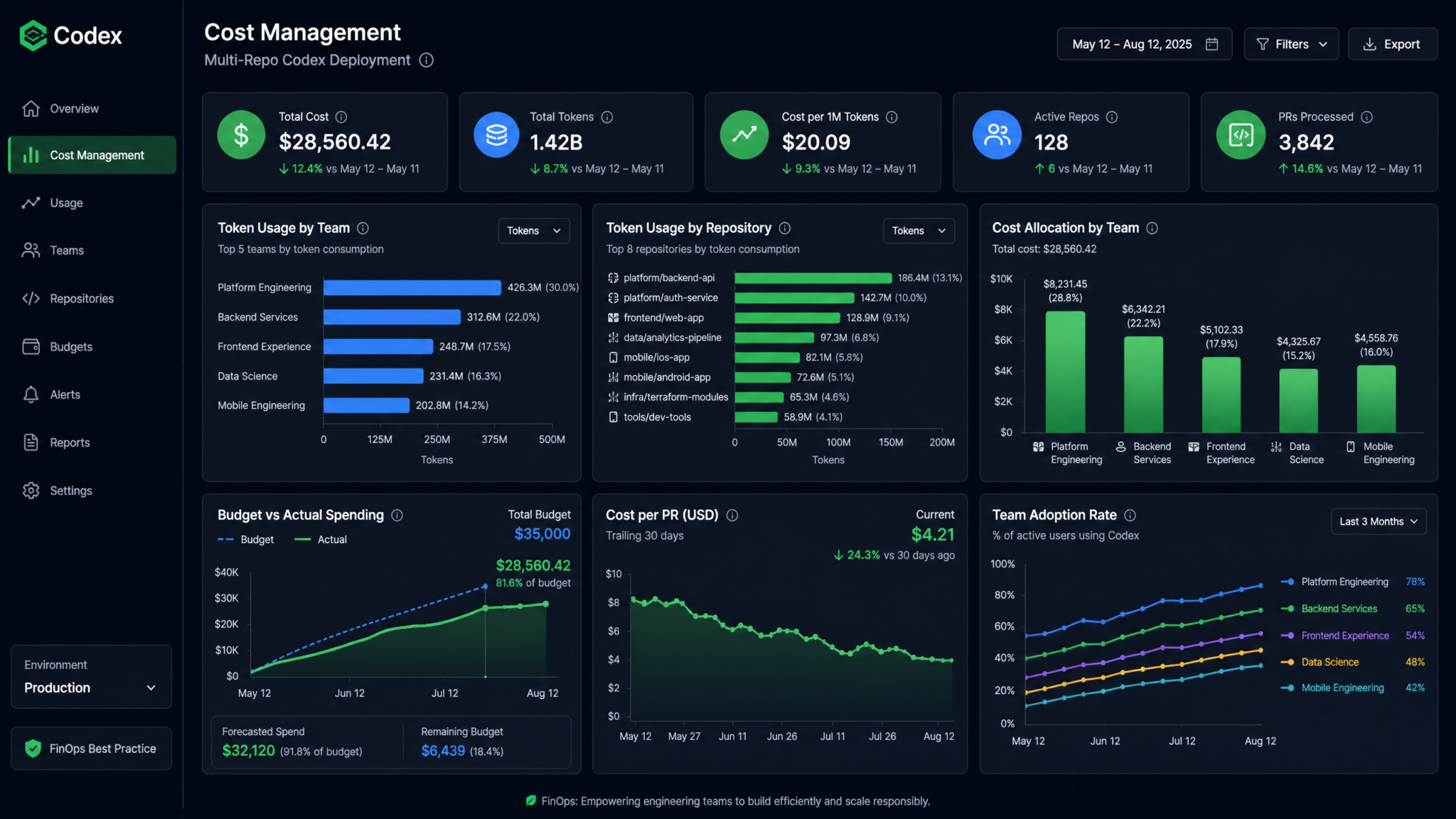Image resolution: width=1456 pixels, height=819 pixels.
Task: Click the infra/terraform-modules repository label
Action: tap(676, 397)
